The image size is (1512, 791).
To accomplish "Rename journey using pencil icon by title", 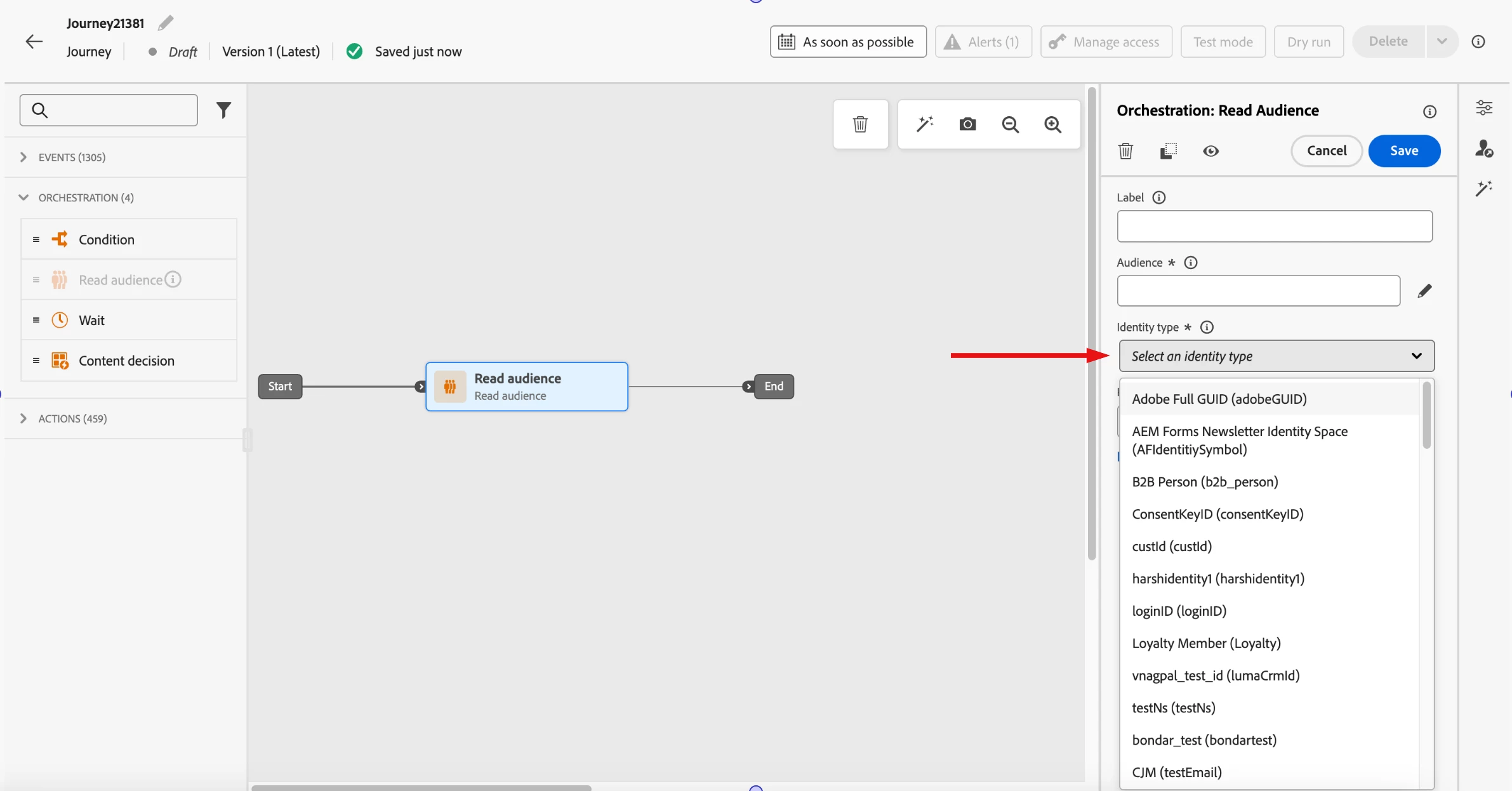I will [166, 23].
